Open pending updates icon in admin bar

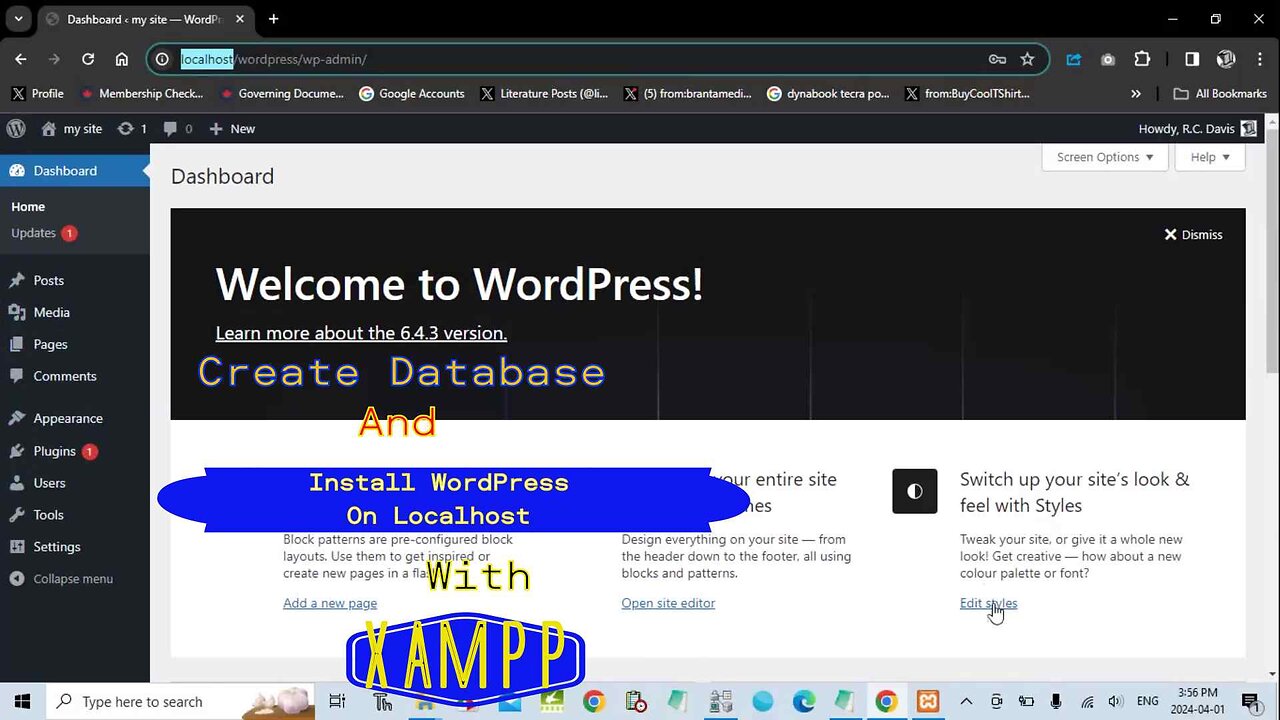pyautogui.click(x=132, y=129)
